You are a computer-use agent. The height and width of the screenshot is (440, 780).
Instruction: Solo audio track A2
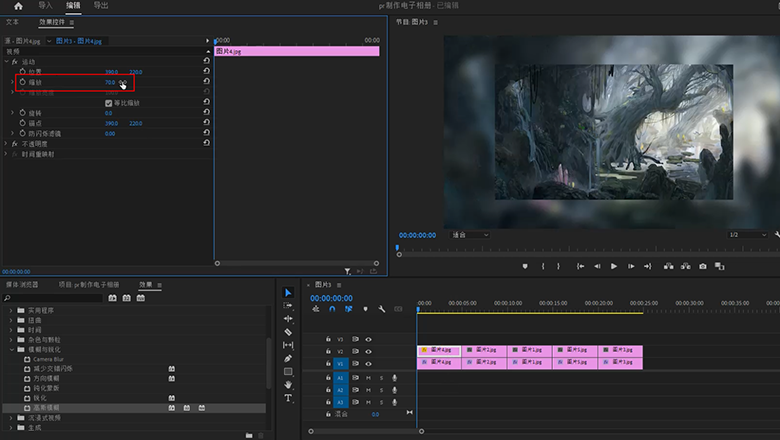(382, 390)
